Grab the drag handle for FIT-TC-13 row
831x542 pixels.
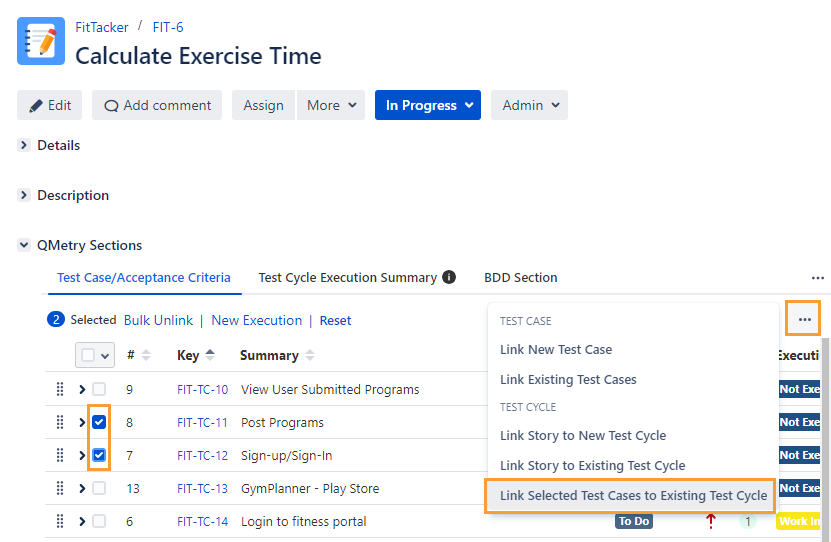point(60,488)
